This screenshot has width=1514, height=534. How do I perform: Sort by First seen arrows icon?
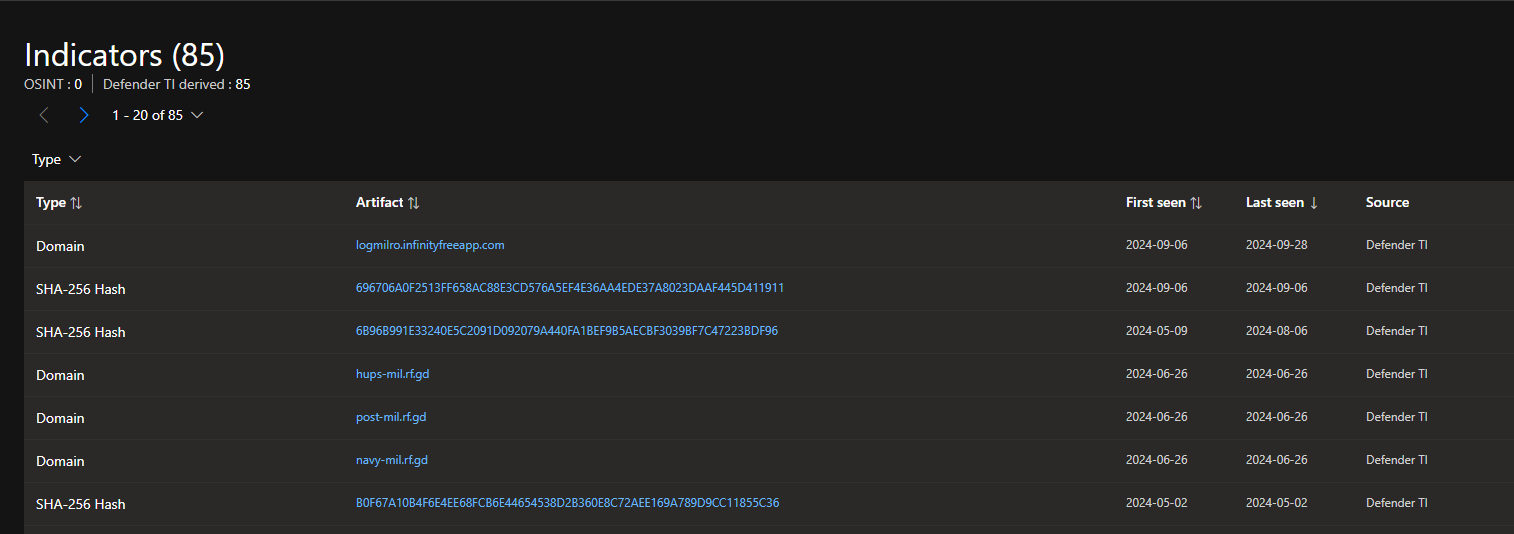pyautogui.click(x=1196, y=203)
